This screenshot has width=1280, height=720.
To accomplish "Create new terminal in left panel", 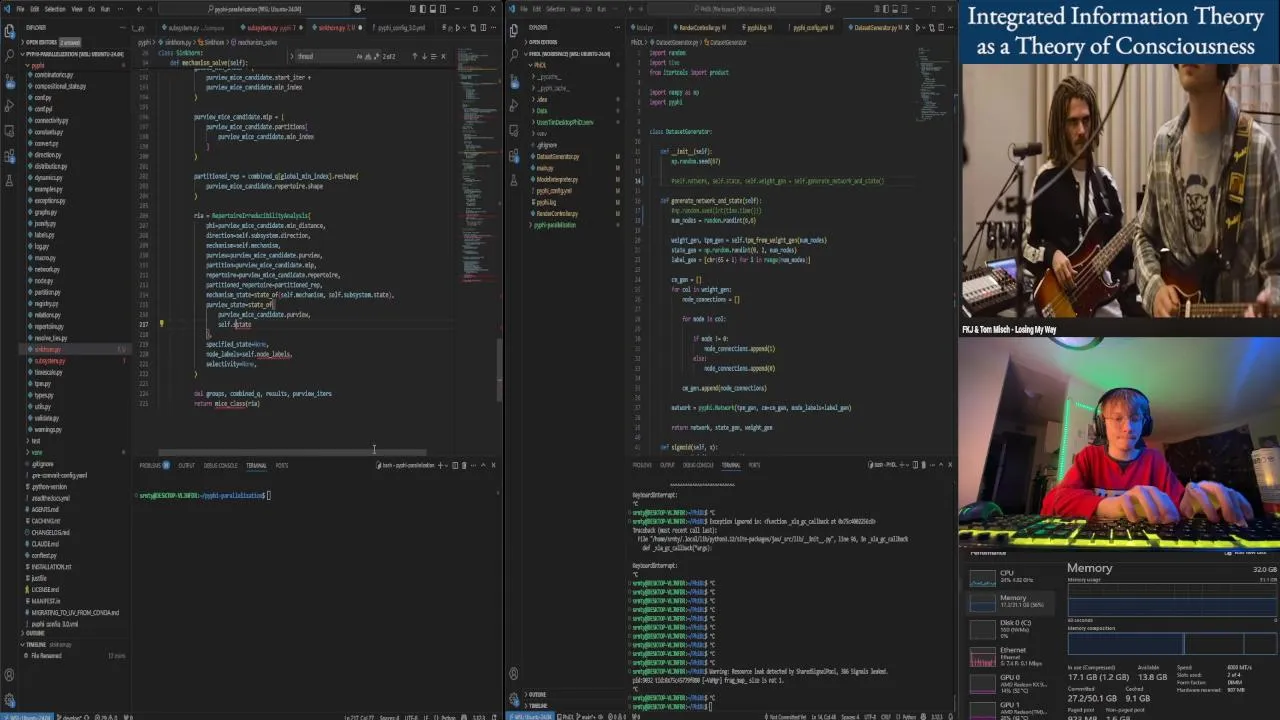I will point(440,465).
